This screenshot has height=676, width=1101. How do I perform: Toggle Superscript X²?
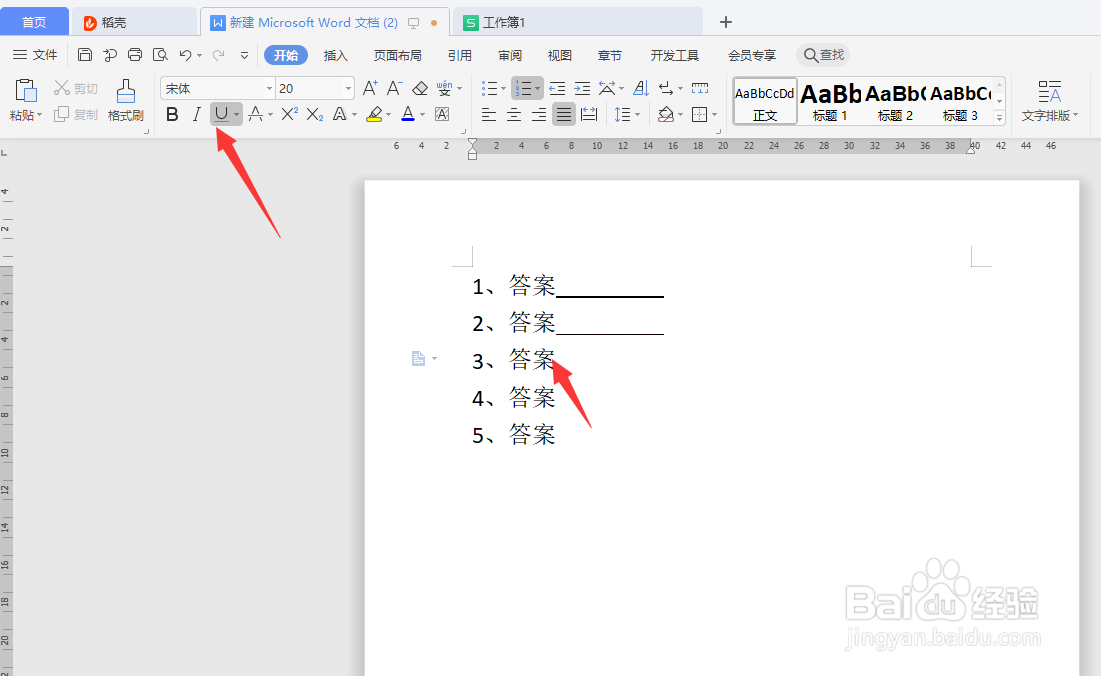point(289,114)
